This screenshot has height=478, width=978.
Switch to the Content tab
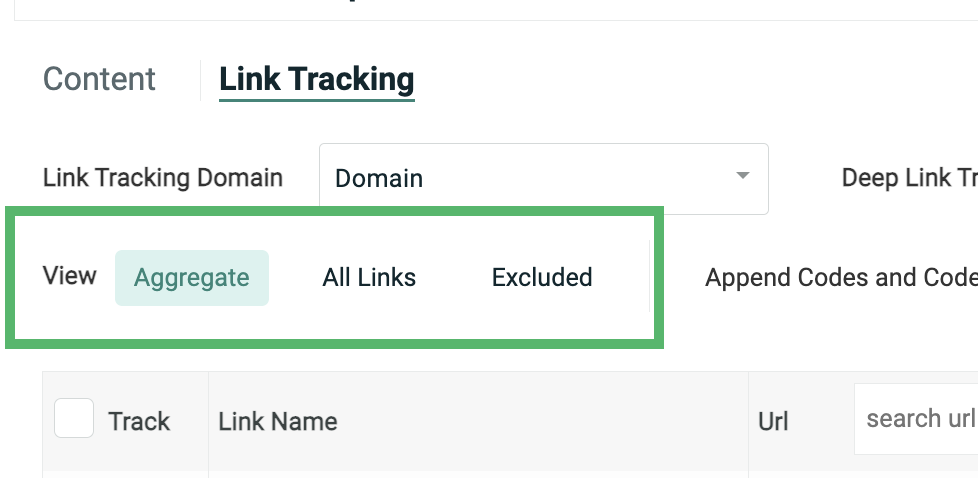click(100, 79)
